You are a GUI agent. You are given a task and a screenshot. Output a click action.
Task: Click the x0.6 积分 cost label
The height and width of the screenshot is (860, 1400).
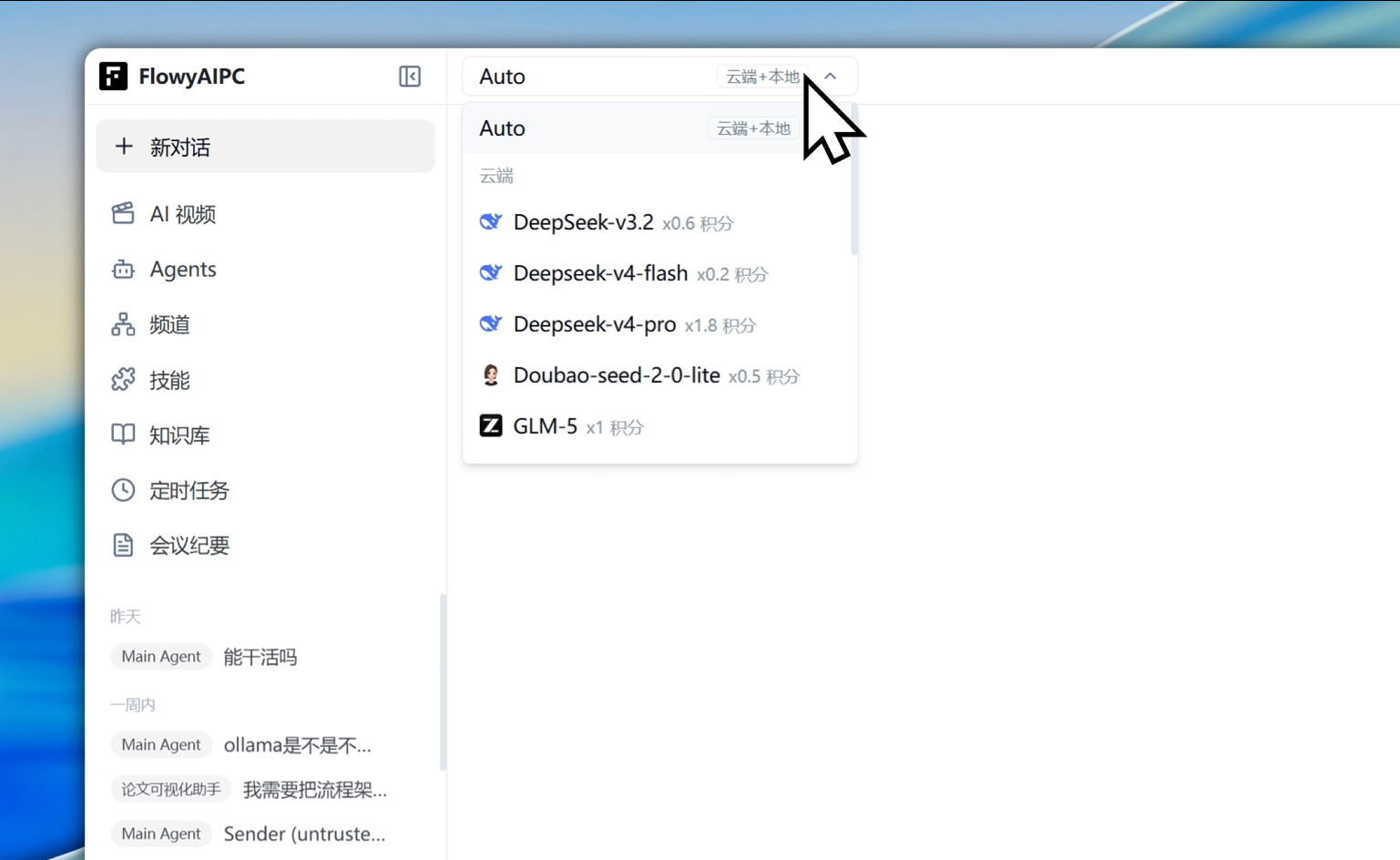pos(698,223)
